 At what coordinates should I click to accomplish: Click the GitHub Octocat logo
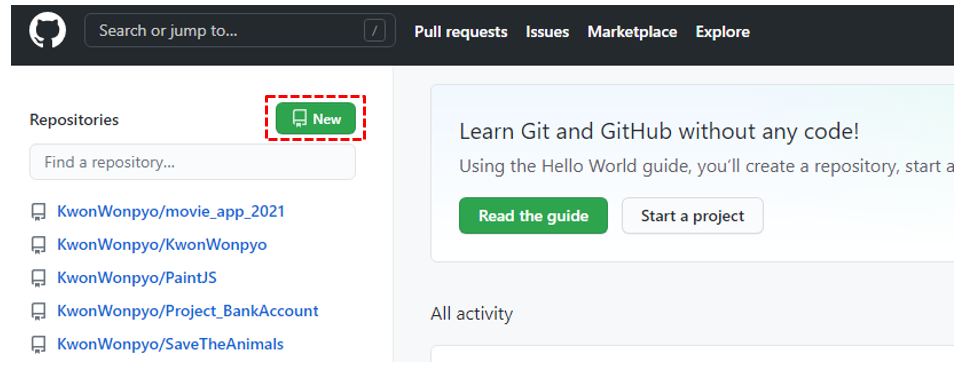click(x=47, y=31)
